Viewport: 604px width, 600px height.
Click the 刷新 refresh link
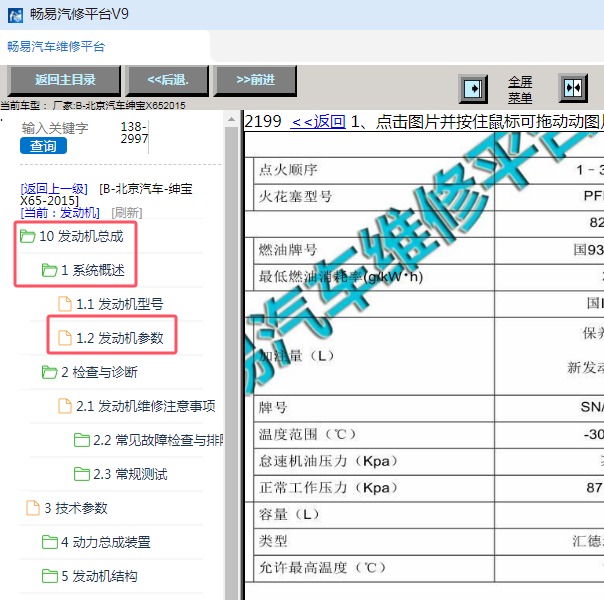[x=127, y=213]
